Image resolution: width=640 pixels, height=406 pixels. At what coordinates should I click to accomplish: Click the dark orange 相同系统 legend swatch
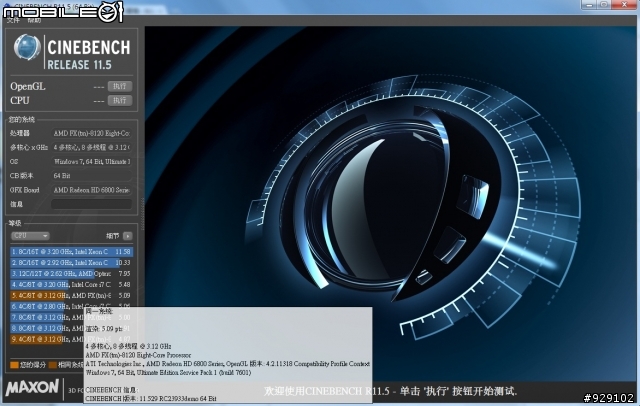(x=52, y=365)
